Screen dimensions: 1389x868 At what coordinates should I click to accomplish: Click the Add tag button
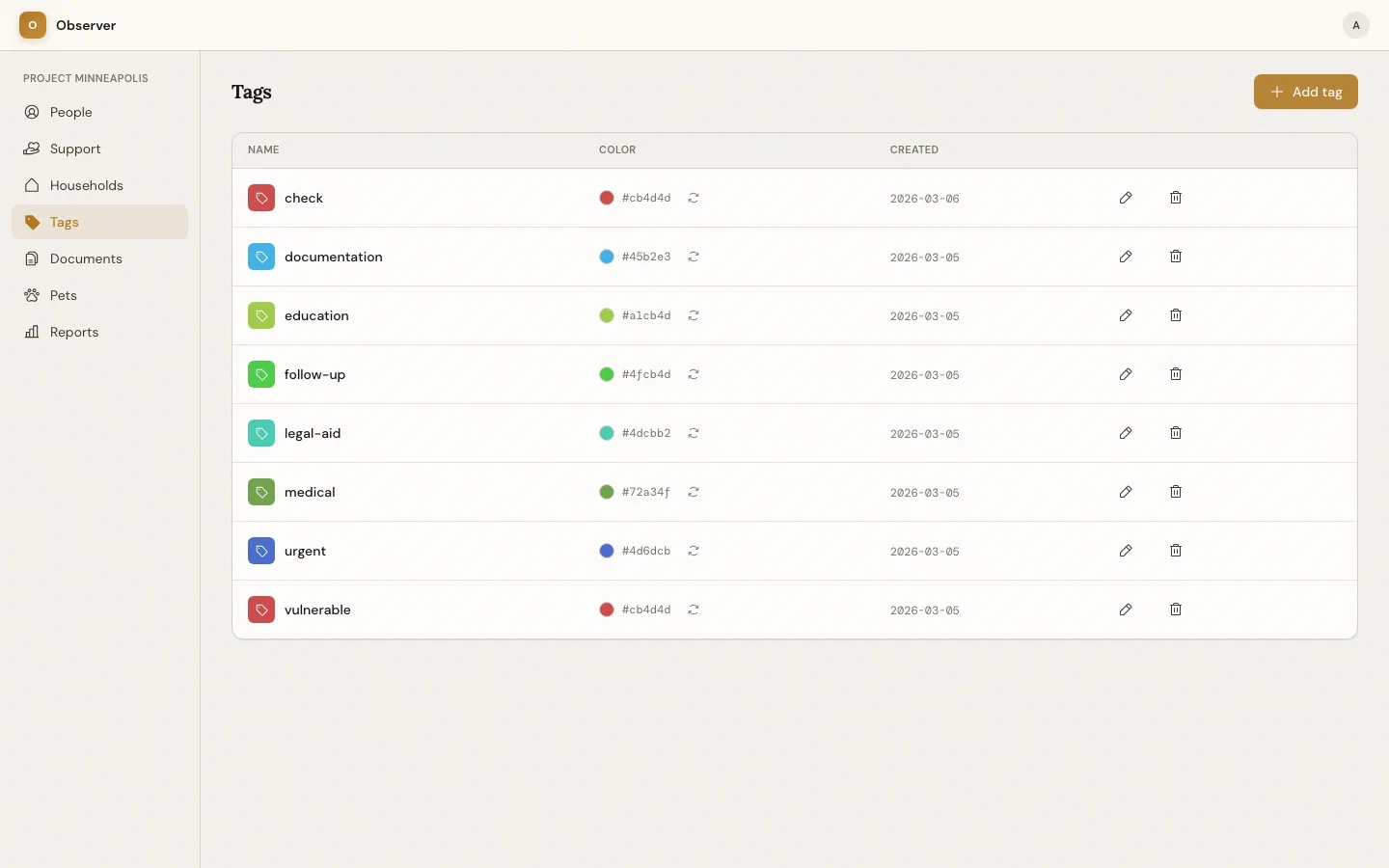pos(1305,92)
